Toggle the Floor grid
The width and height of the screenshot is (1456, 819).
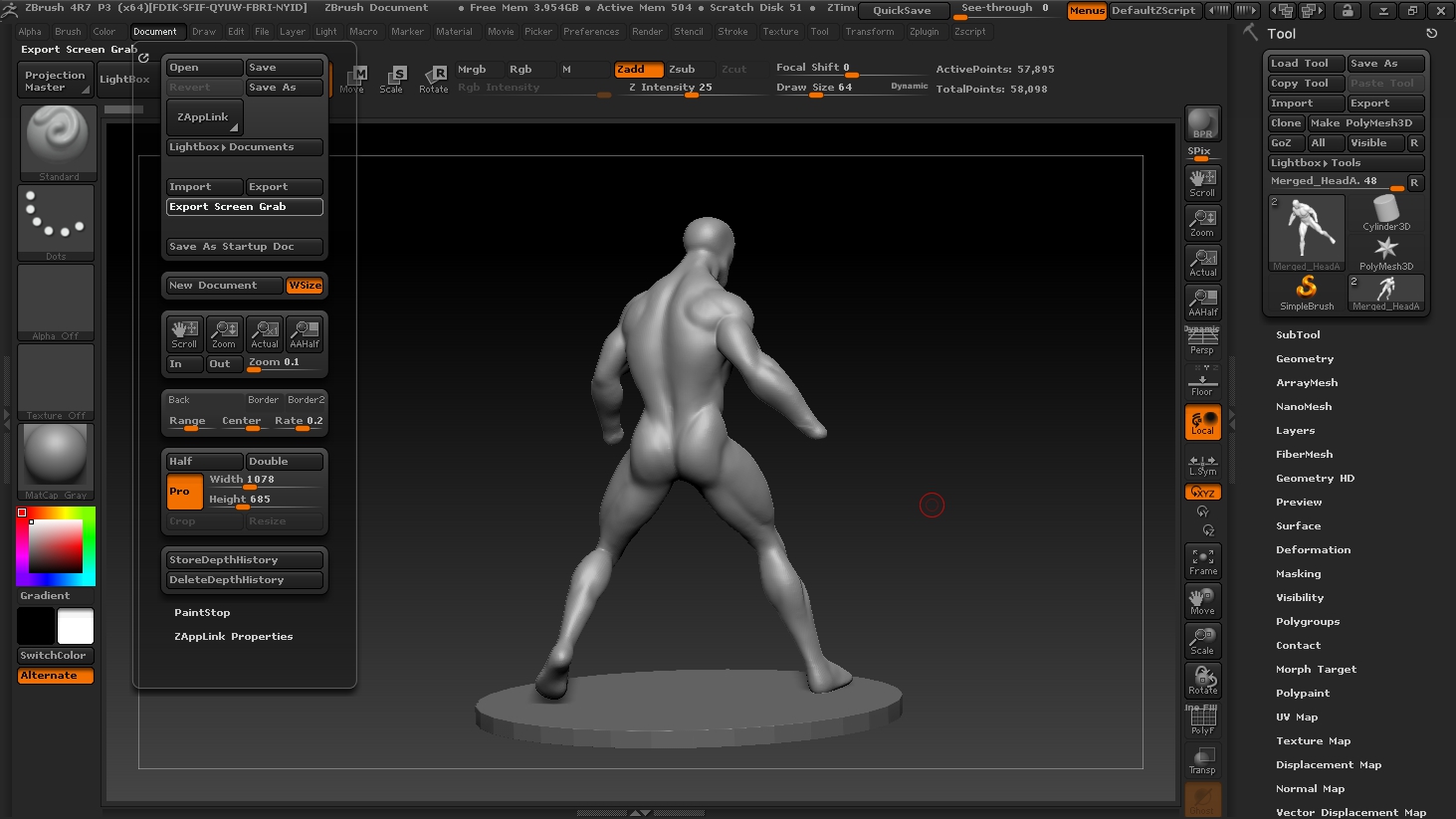tap(1202, 382)
